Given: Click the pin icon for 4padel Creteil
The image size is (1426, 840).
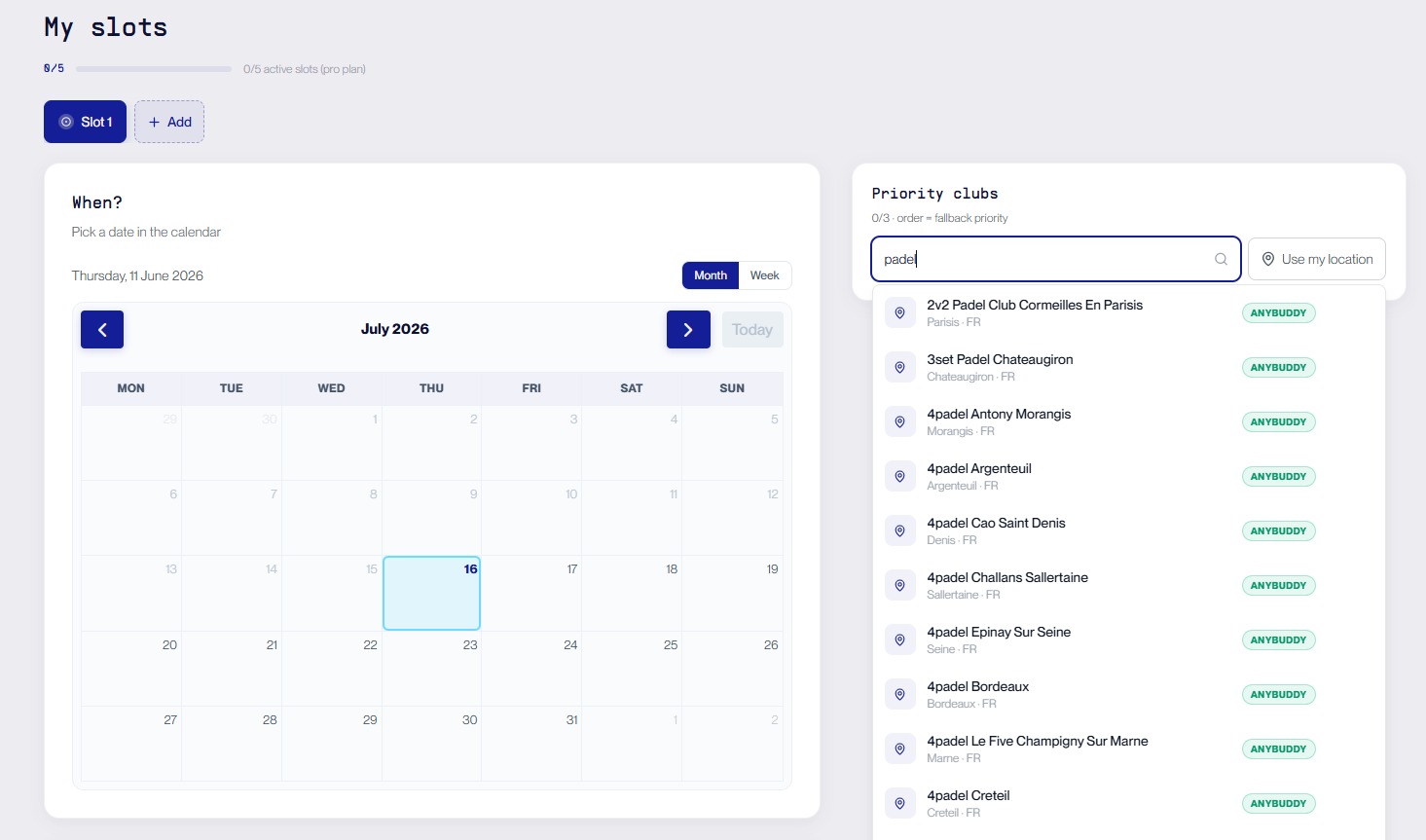Looking at the screenshot, I should coord(900,803).
